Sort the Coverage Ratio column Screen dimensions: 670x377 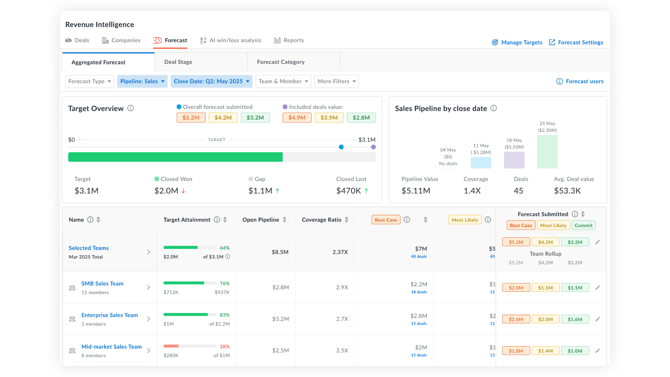pos(347,220)
